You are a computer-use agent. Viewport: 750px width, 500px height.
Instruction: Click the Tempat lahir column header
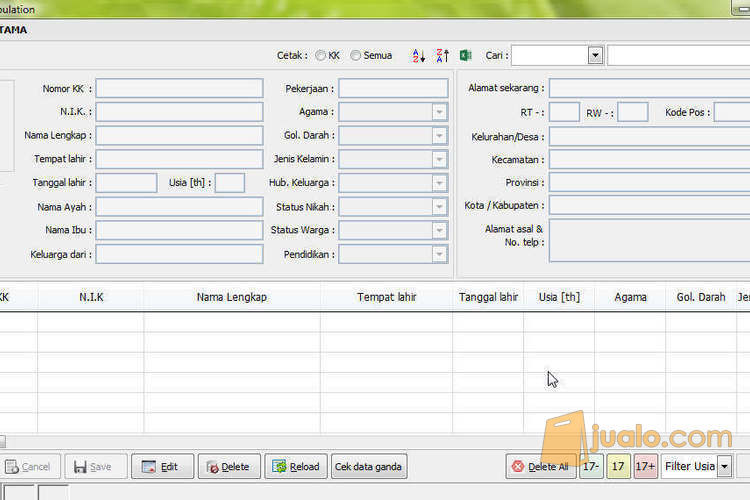386,297
